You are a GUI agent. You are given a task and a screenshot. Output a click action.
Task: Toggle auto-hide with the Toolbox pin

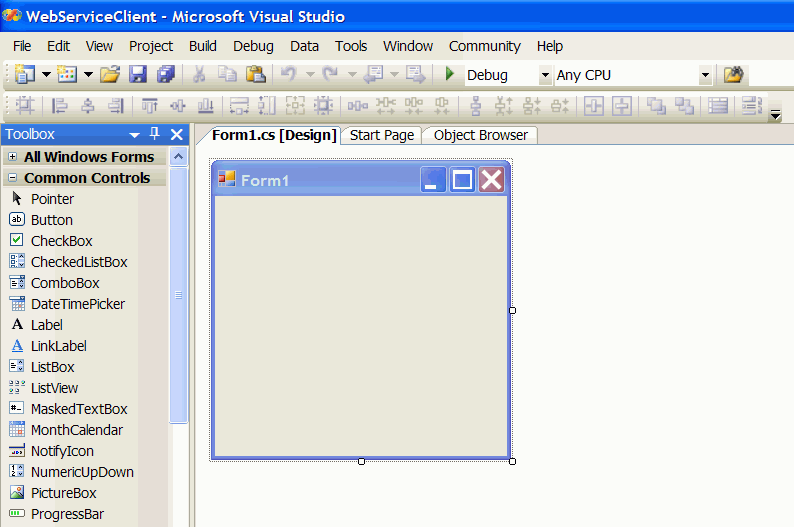point(155,134)
